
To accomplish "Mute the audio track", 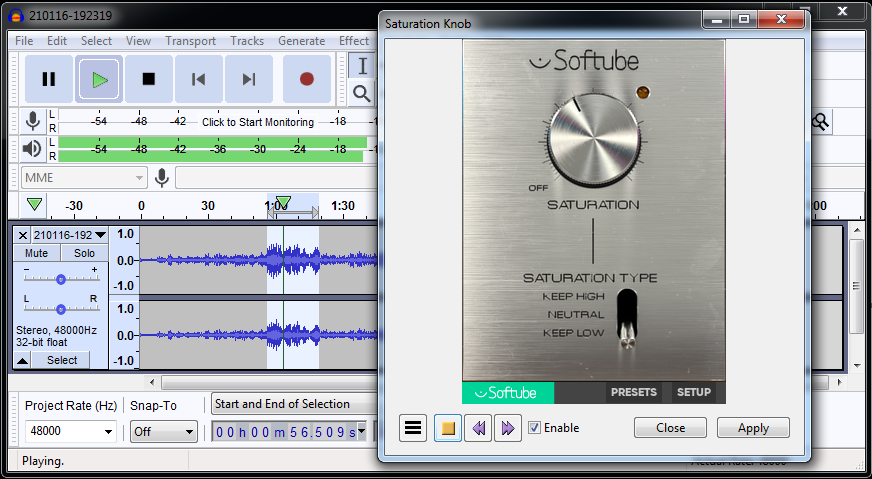I will point(36,253).
